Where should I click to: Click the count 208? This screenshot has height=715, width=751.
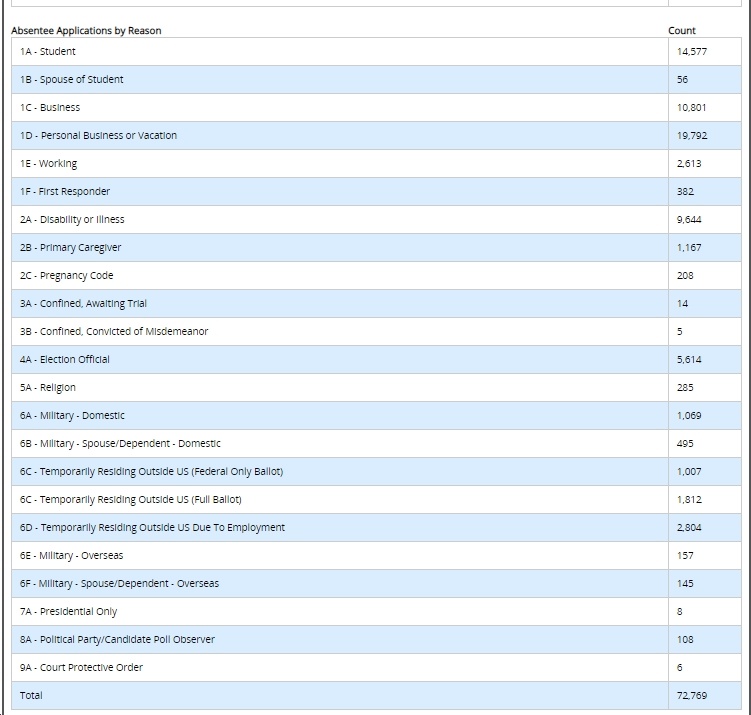685,275
